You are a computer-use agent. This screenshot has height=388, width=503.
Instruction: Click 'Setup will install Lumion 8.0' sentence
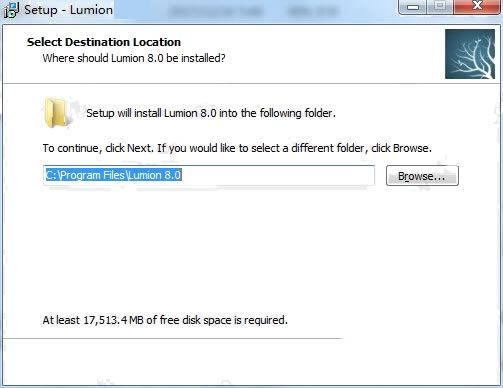tap(211, 113)
